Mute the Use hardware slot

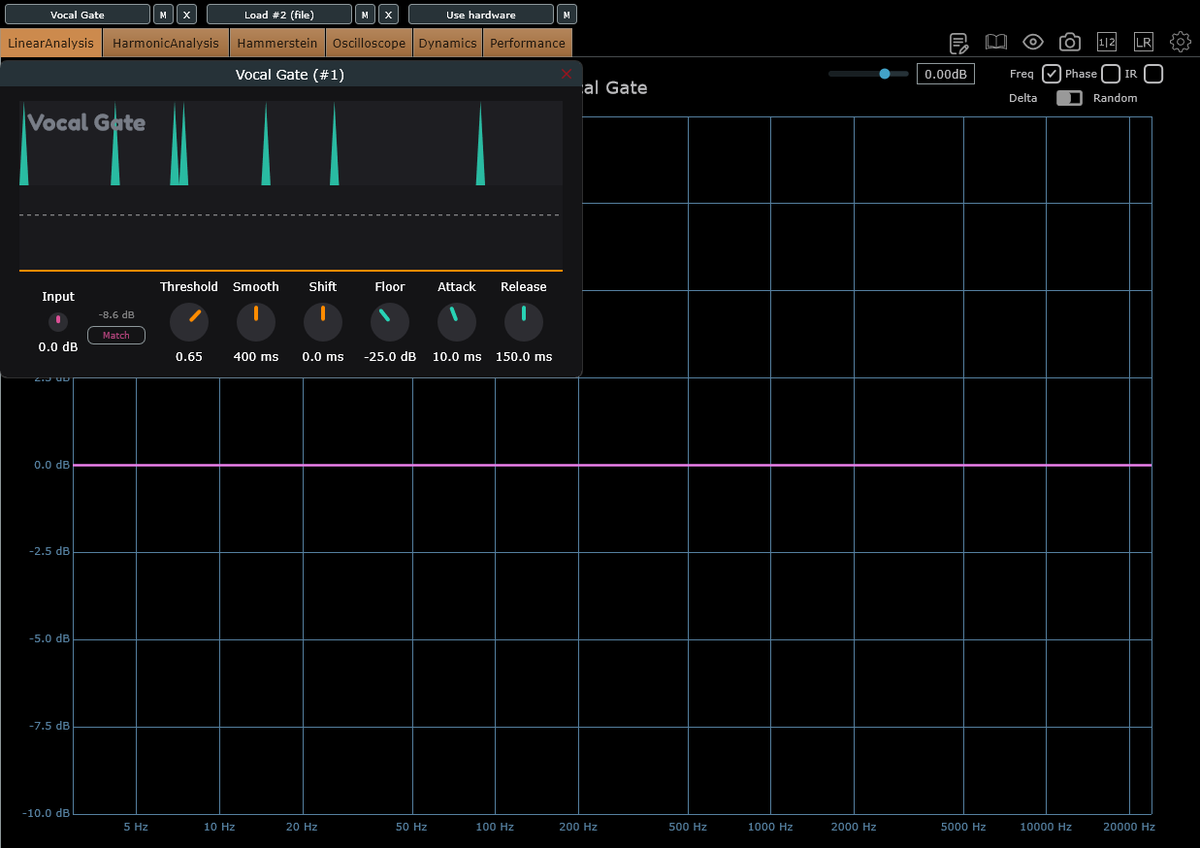(x=567, y=14)
